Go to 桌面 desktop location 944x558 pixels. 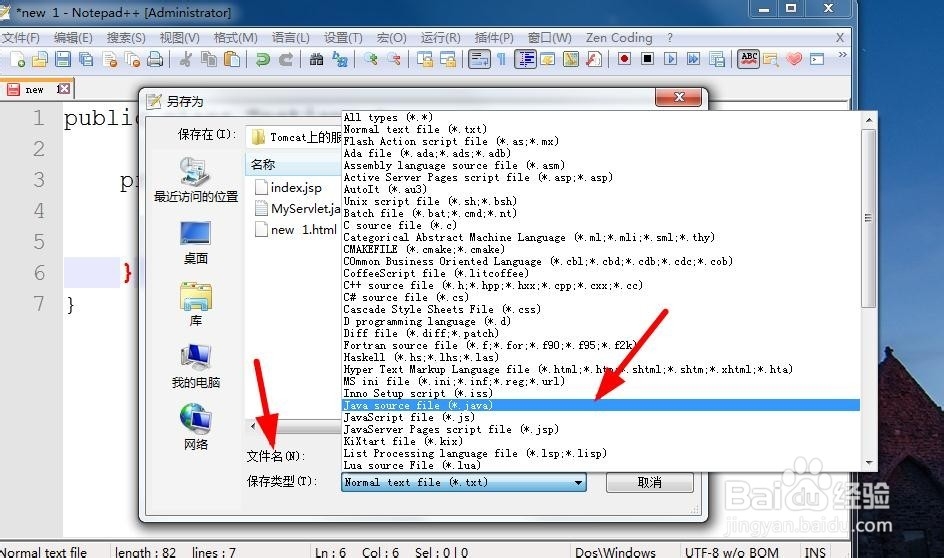pyautogui.click(x=196, y=242)
